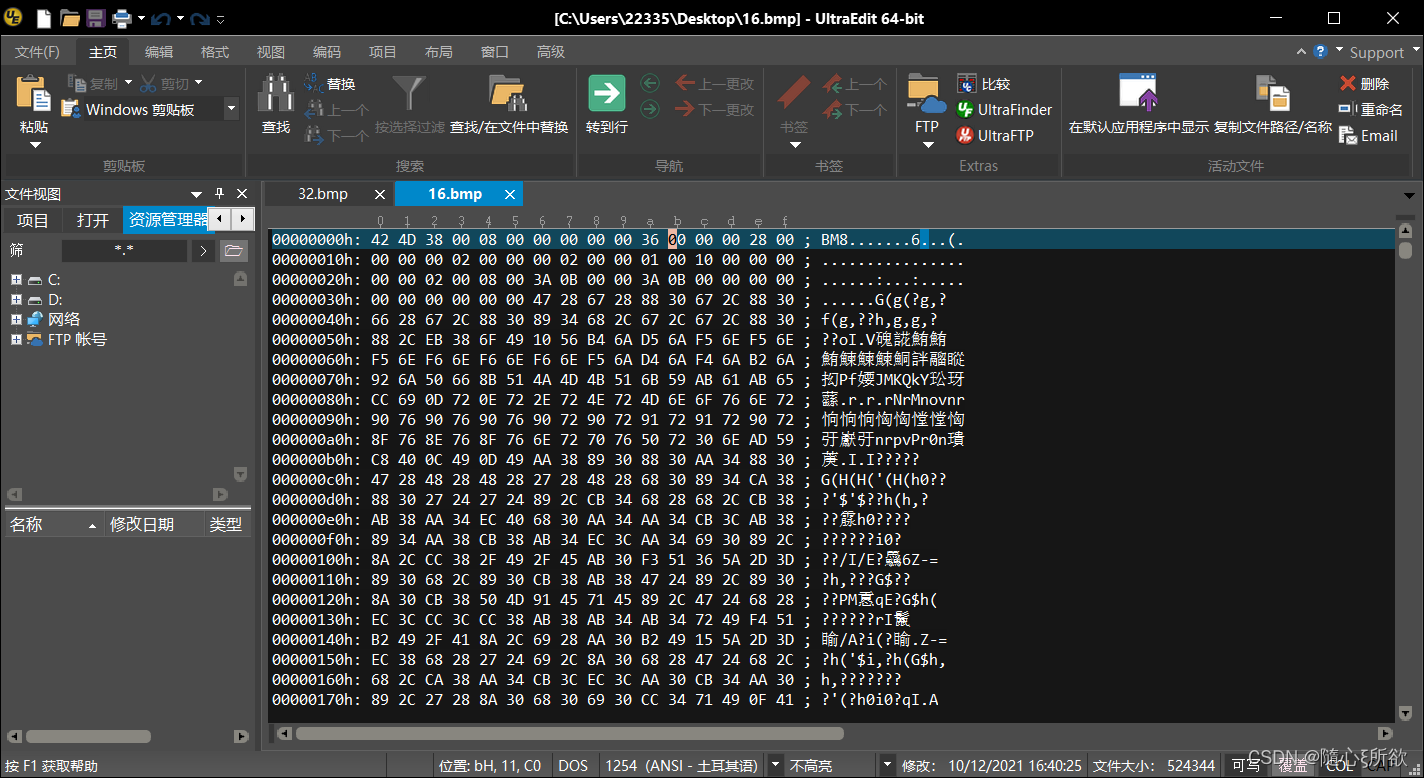Image resolution: width=1424 pixels, height=778 pixels.
Task: Switch to the Coding (编码) ribbon tab
Action: [x=327, y=52]
